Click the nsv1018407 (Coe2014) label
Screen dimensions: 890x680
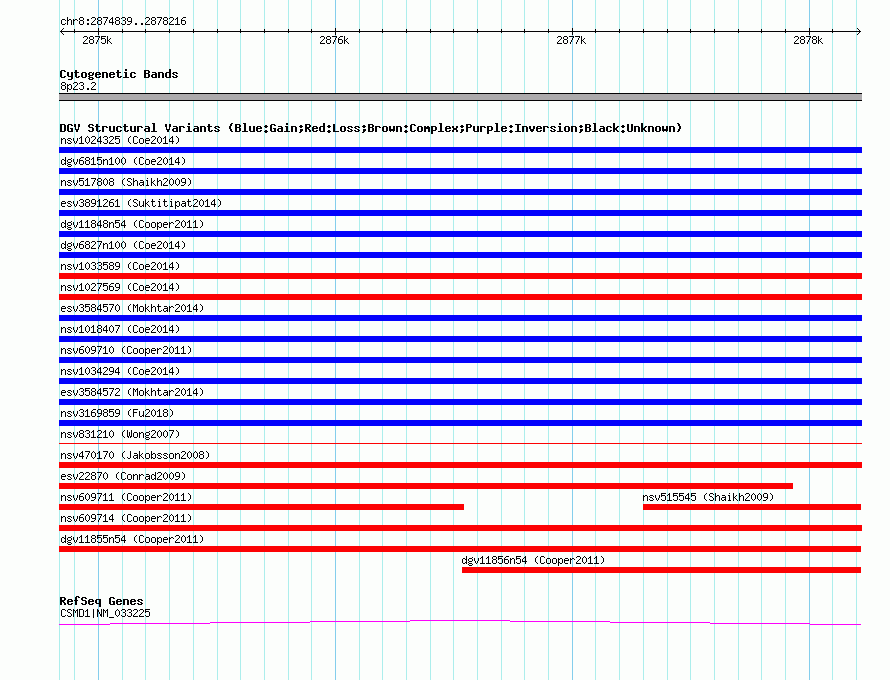pos(120,329)
